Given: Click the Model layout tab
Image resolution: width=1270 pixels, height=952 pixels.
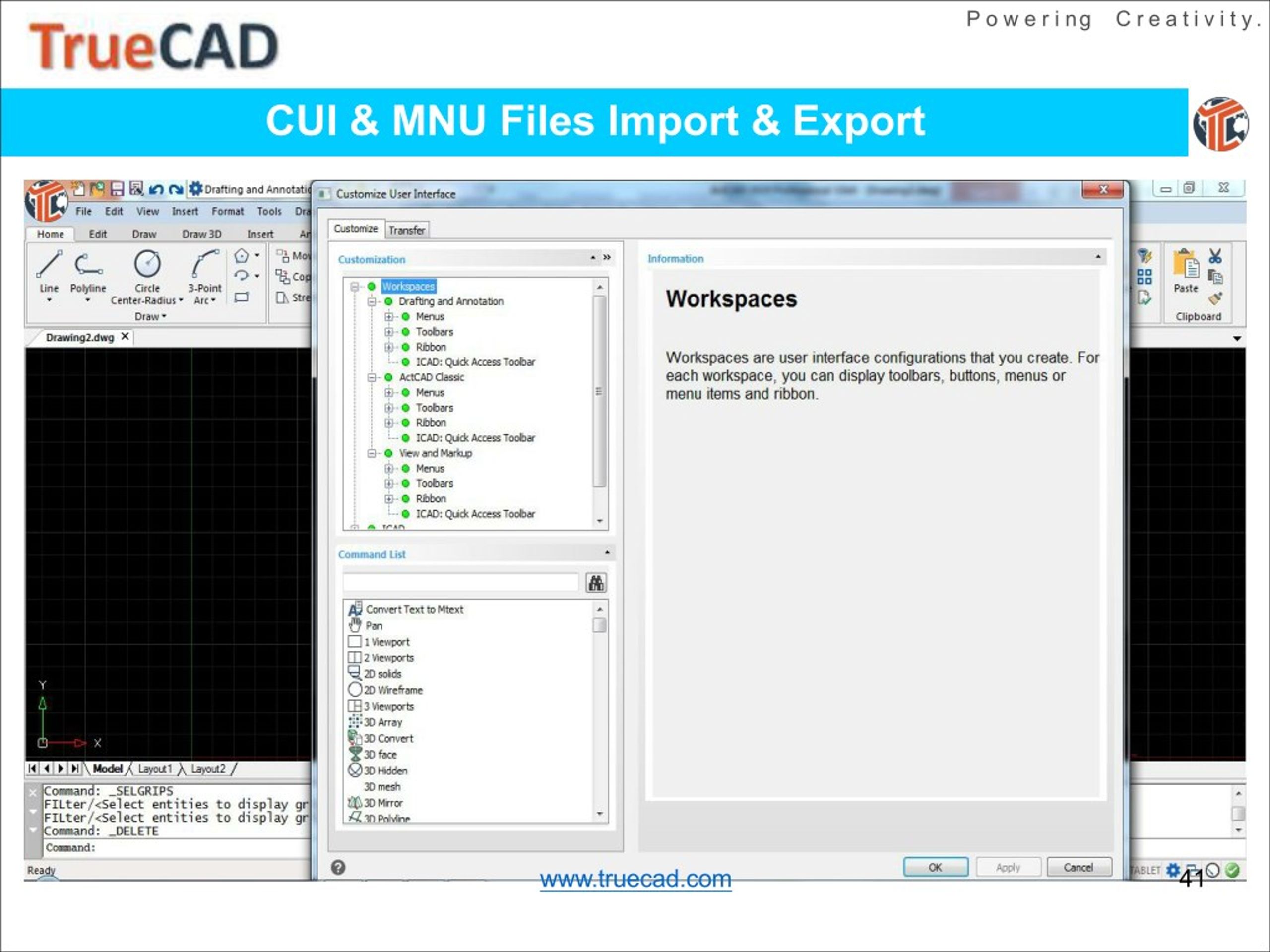Looking at the screenshot, I should [x=107, y=769].
